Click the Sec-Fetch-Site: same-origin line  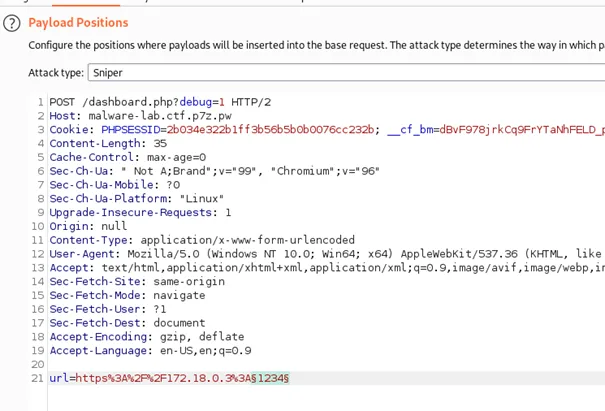pos(137,282)
